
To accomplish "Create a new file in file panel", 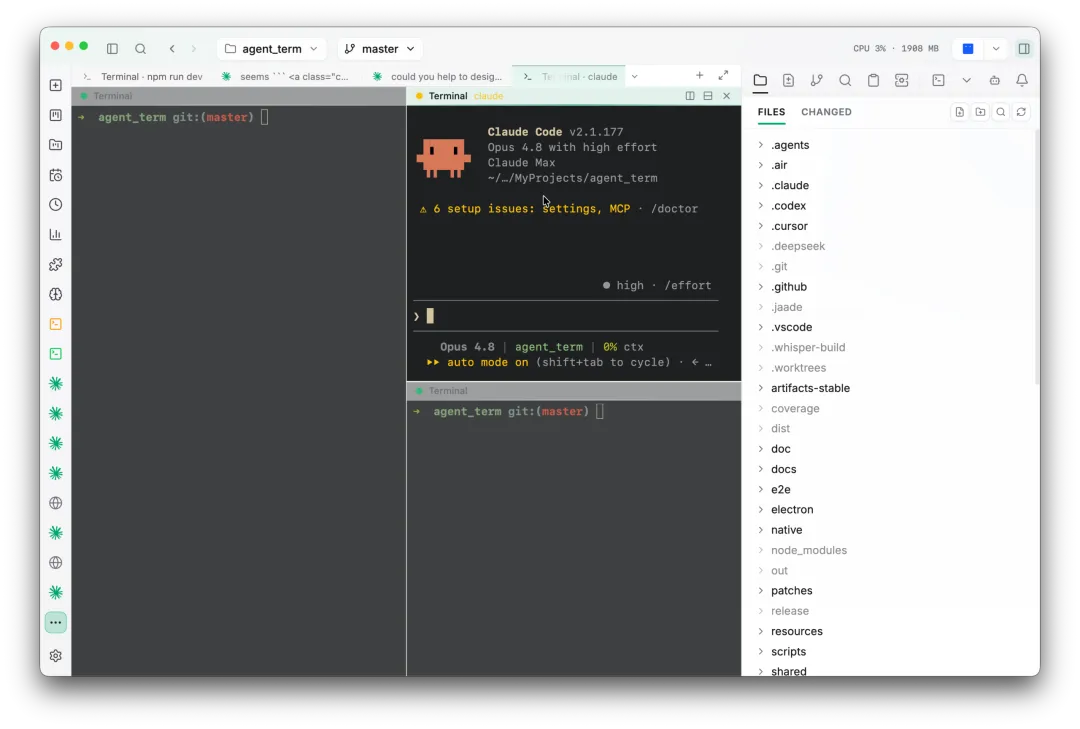I will [x=959, y=112].
